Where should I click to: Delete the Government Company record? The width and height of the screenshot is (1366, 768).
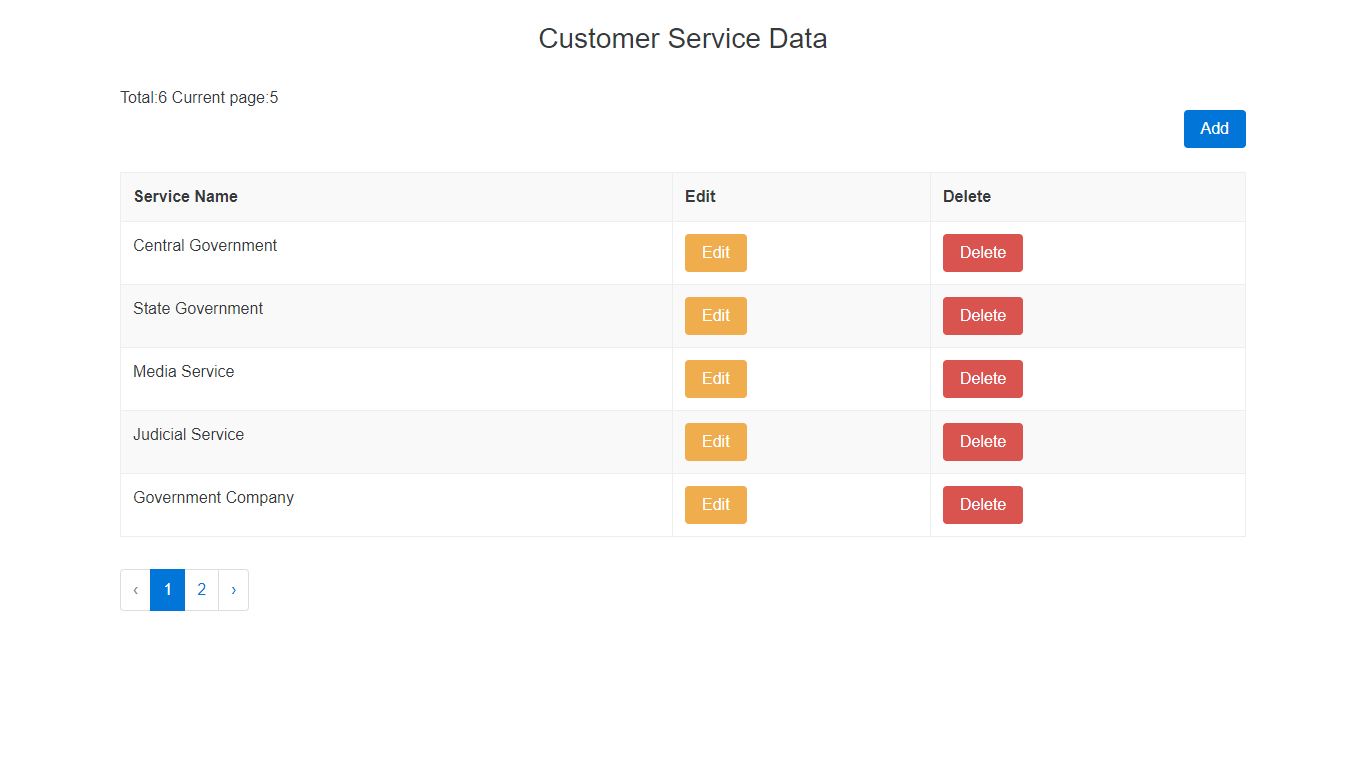(982, 505)
